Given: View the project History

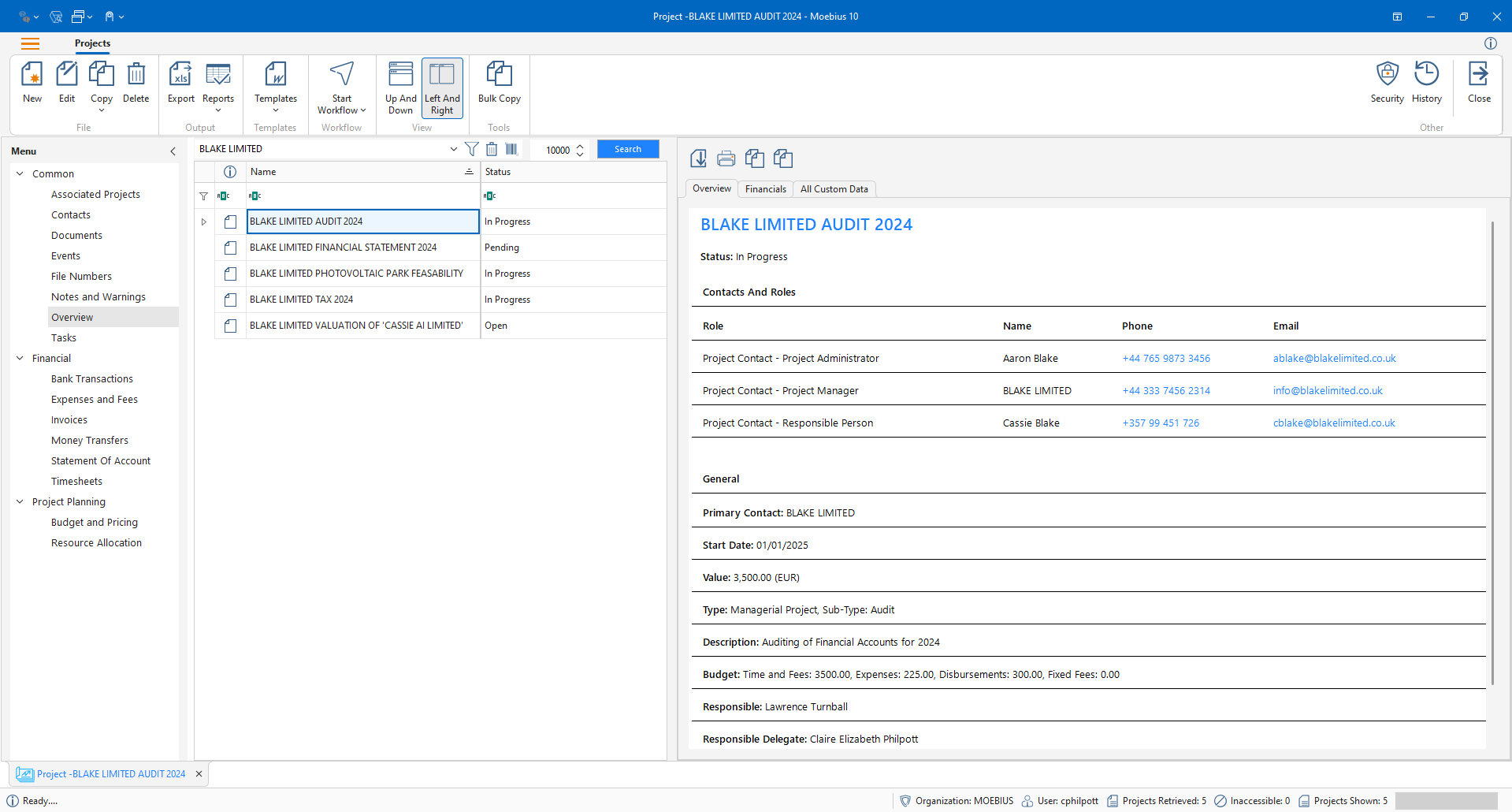Looking at the screenshot, I should (1427, 82).
